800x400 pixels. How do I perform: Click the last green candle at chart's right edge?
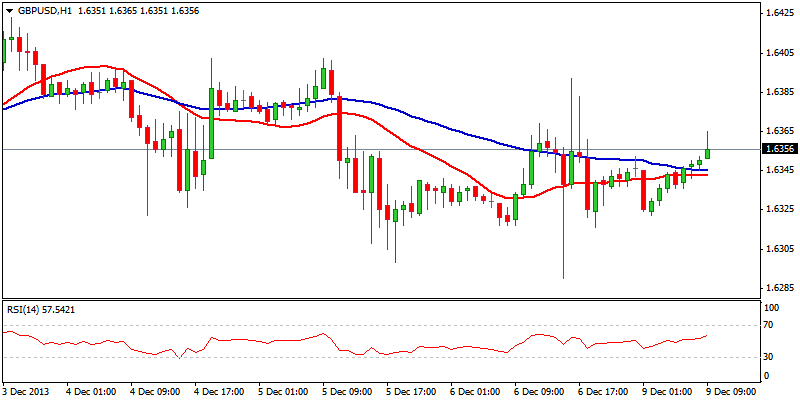click(x=708, y=152)
